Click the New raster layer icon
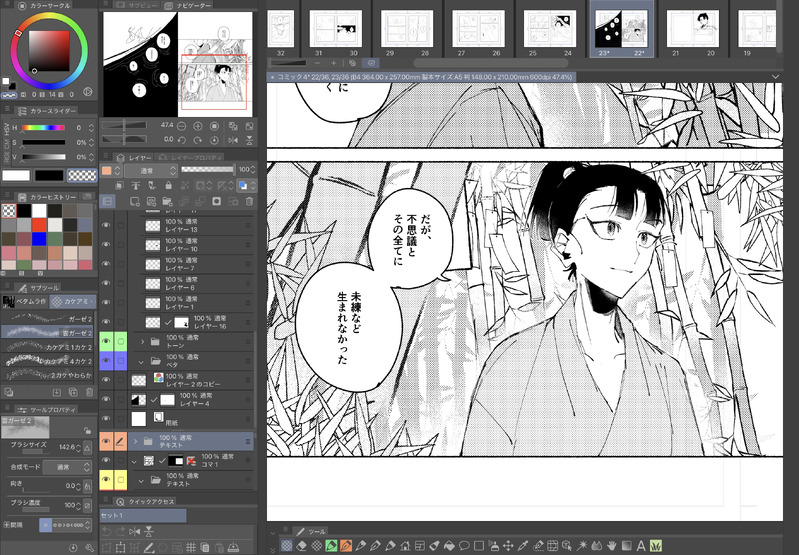The width and height of the screenshot is (799, 555). 135,201
